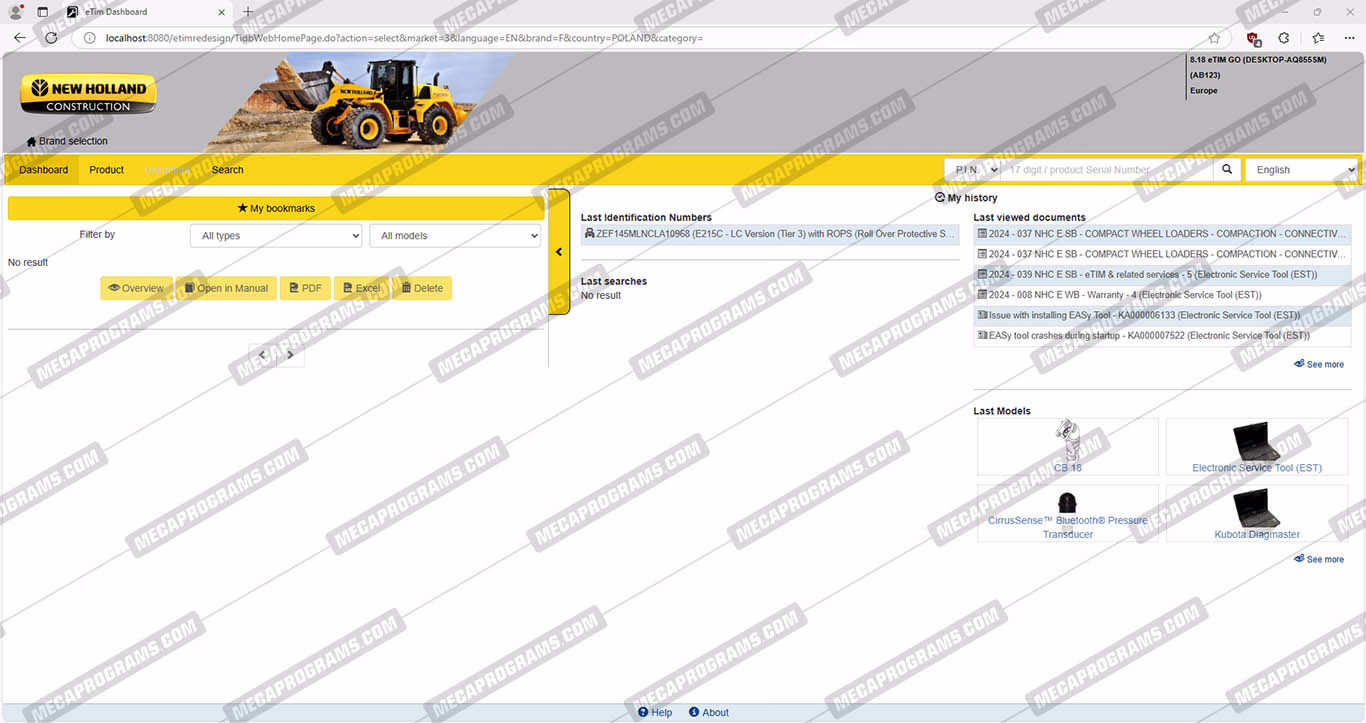This screenshot has width=1366, height=723.
Task: Open the P.I.N. search type dropdown
Action: [x=973, y=170]
